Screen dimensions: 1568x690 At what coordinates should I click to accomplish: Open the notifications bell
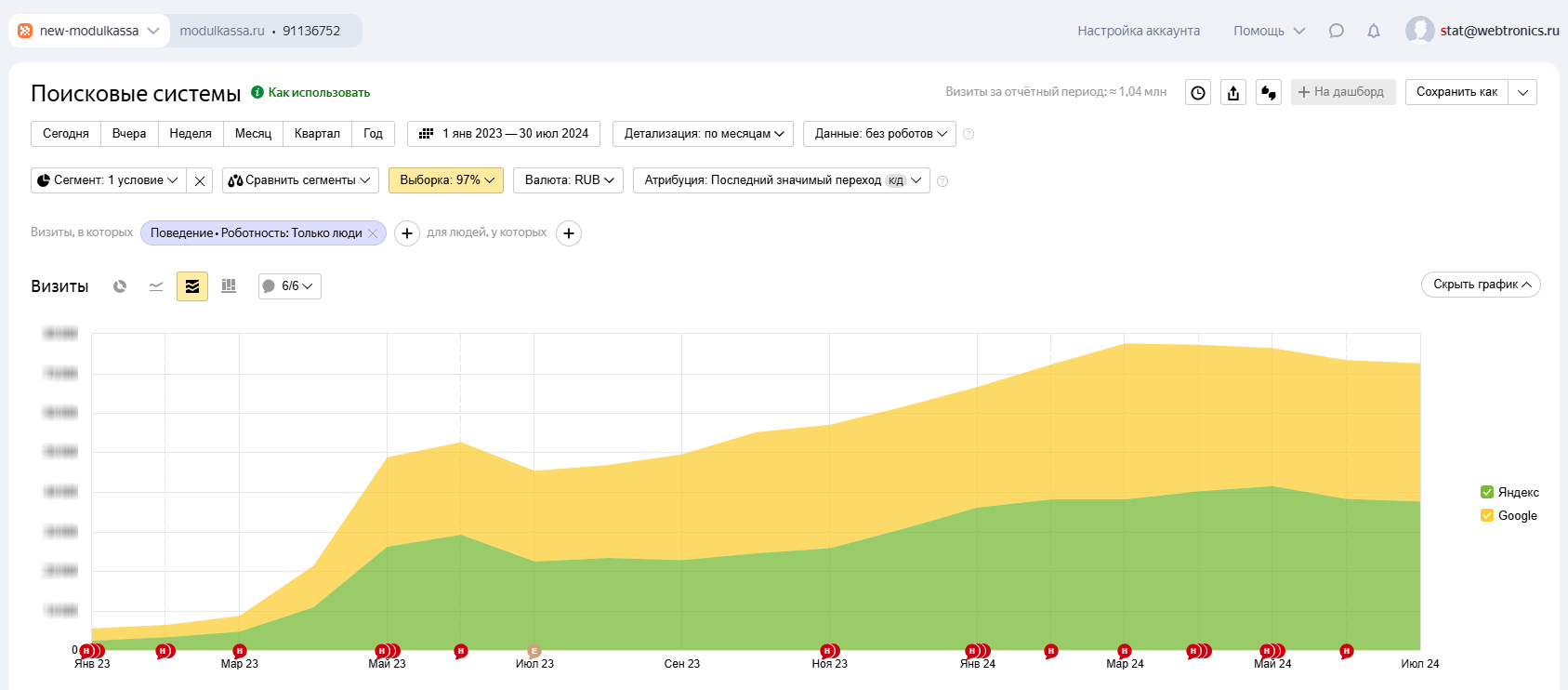pos(1374,31)
